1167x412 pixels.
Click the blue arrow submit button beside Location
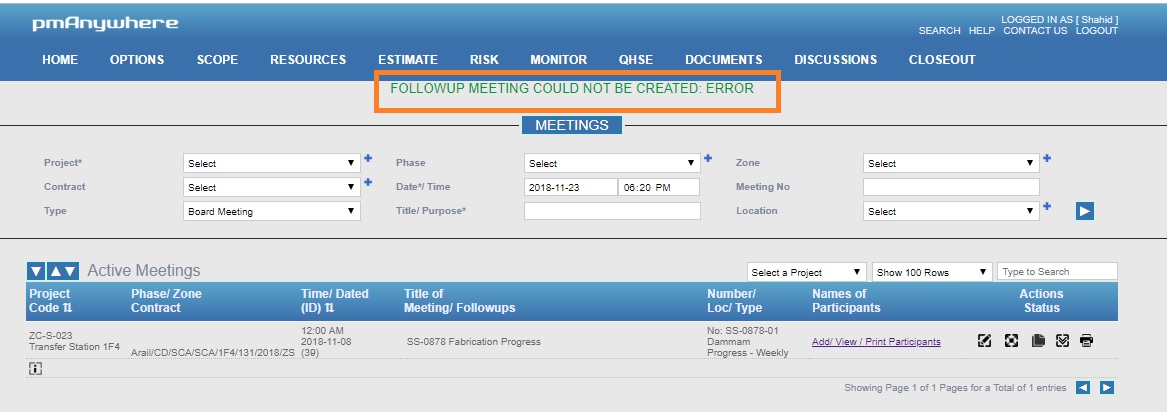1085,211
